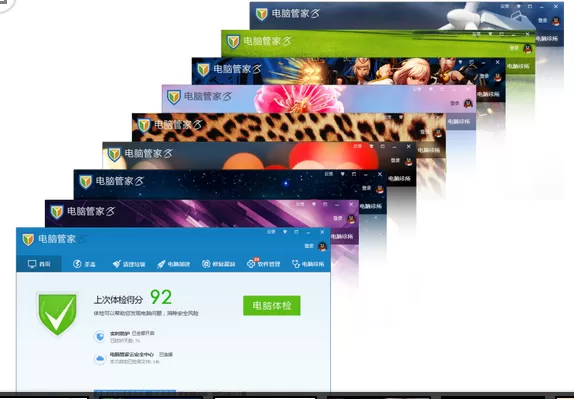This screenshot has height=399, width=574.
Task: Click the 实时防护 已全部开启 status text
Action: [x=132, y=333]
